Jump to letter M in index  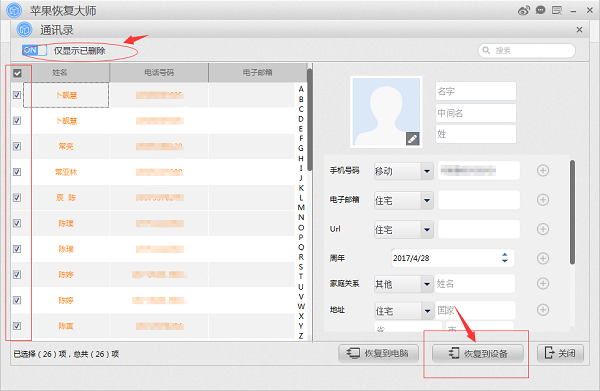pyautogui.click(x=301, y=207)
